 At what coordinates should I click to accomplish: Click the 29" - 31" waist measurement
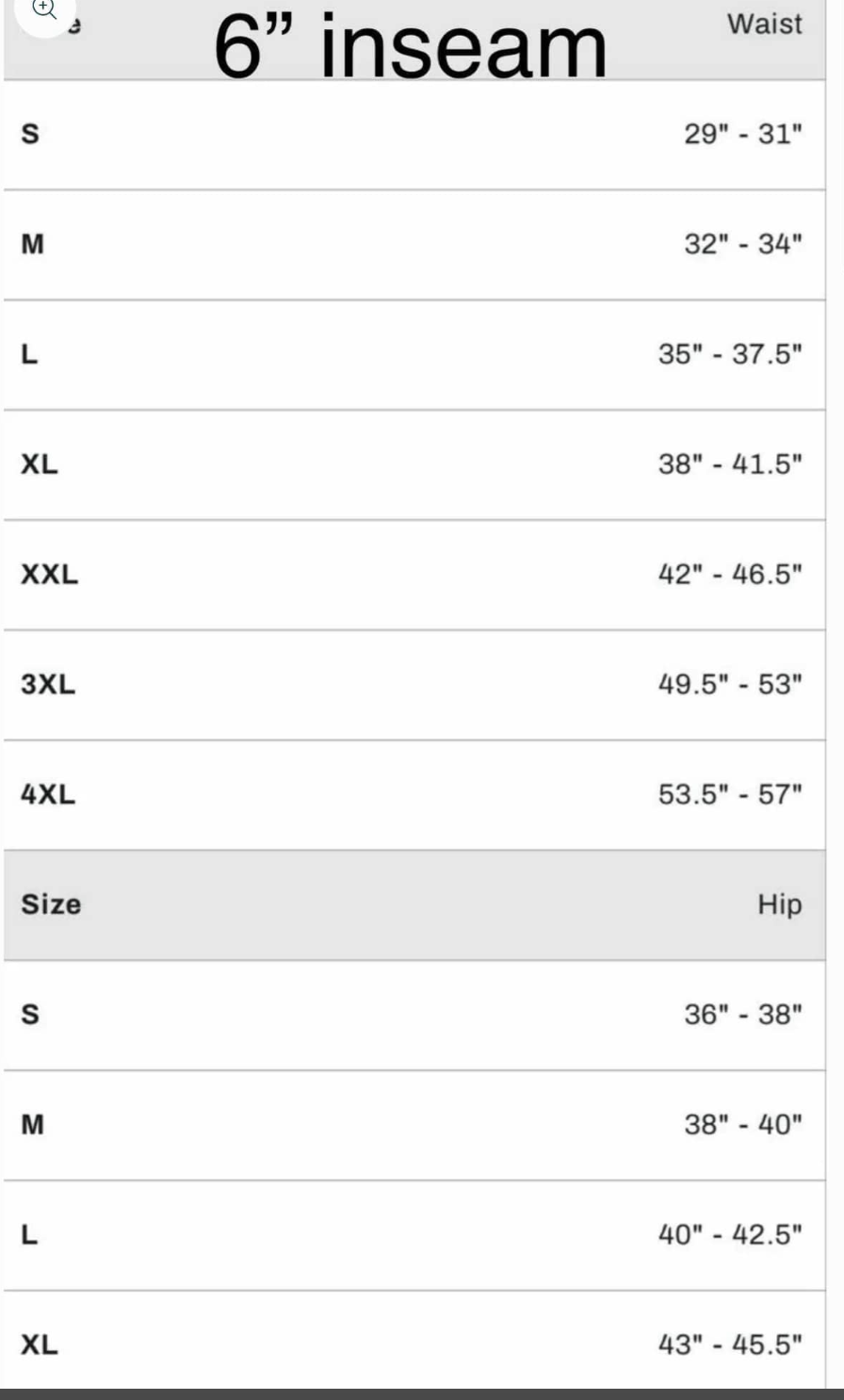(742, 134)
